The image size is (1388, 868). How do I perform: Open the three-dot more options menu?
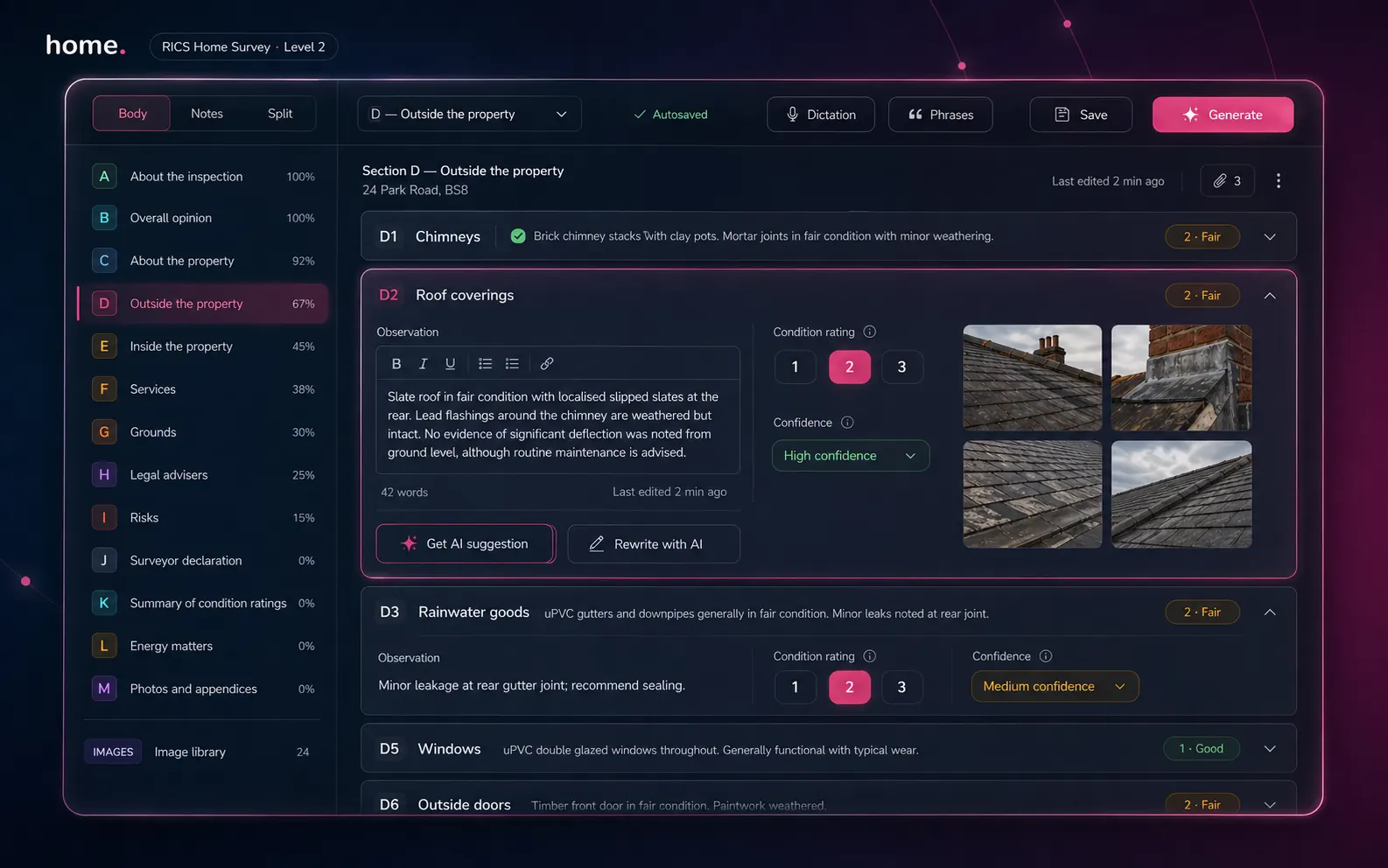pyautogui.click(x=1278, y=181)
